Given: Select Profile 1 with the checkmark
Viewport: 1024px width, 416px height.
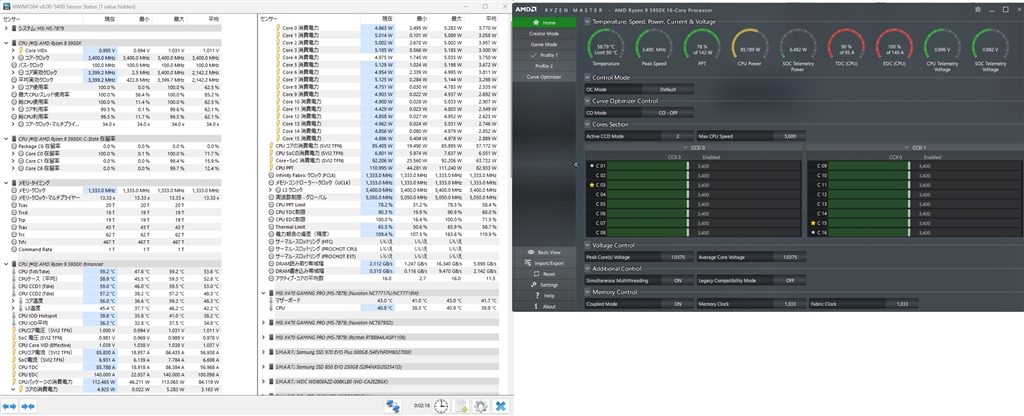Looking at the screenshot, I should point(544,56).
